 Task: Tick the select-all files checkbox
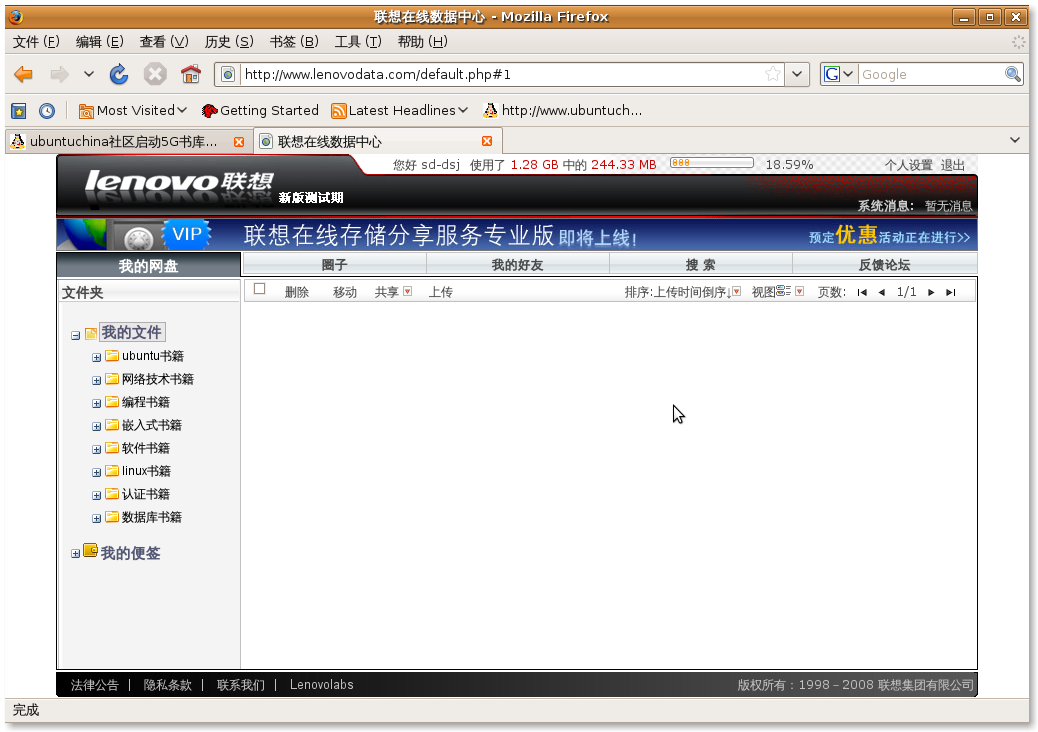tap(260, 289)
